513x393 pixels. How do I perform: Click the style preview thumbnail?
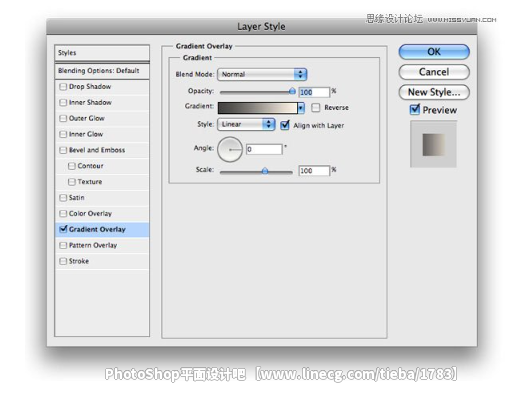(x=433, y=144)
